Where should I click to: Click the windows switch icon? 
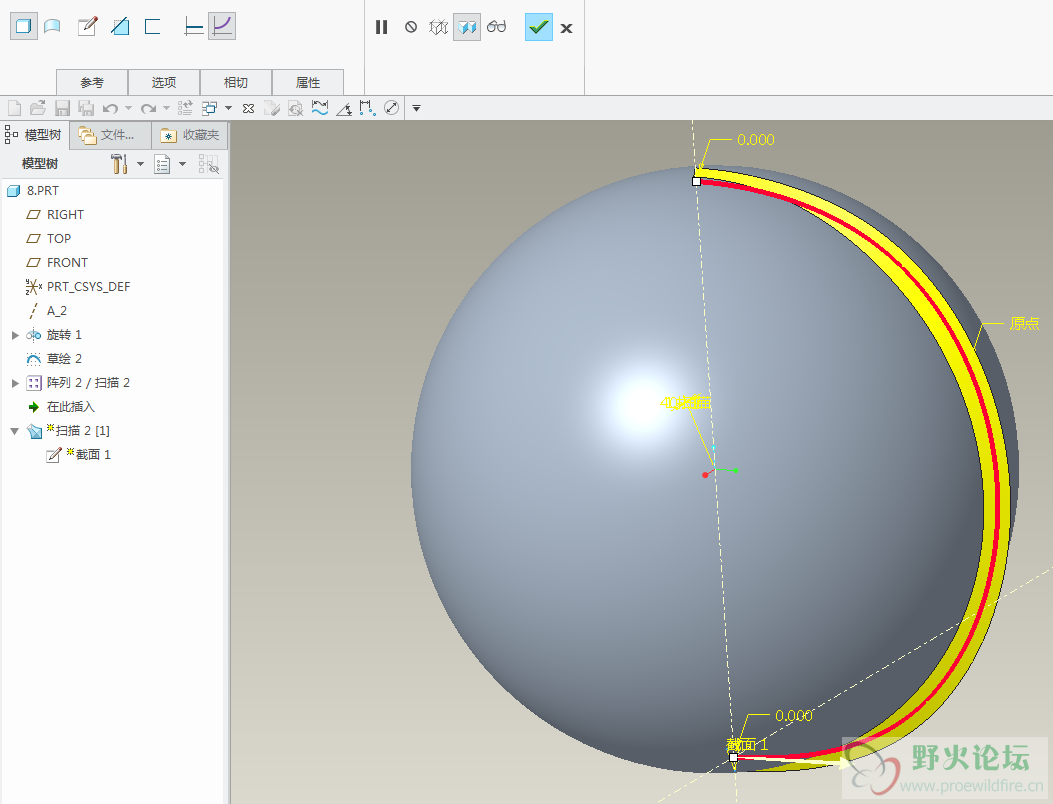(210, 108)
